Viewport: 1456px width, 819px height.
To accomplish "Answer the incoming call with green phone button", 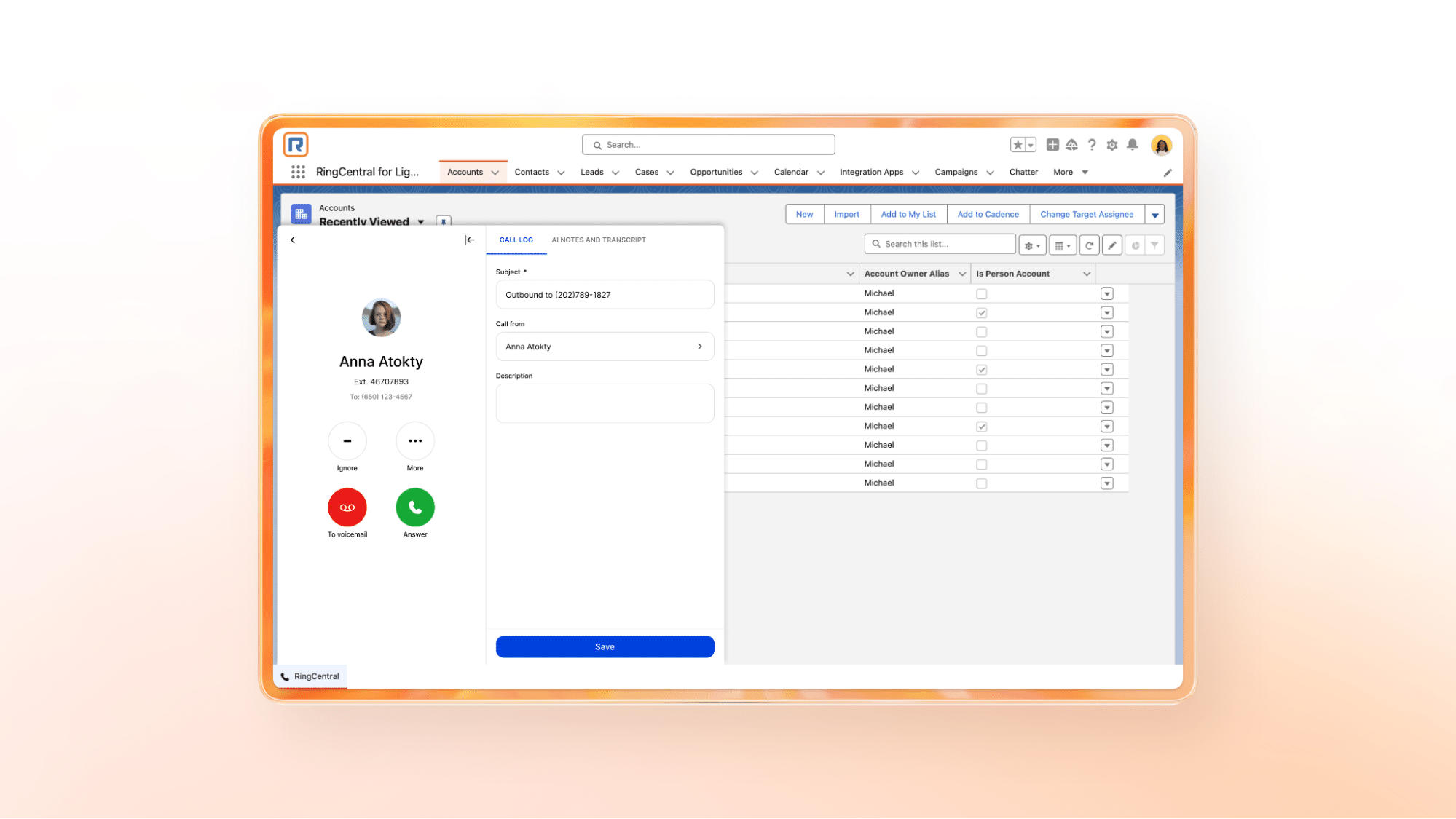I will coord(415,507).
